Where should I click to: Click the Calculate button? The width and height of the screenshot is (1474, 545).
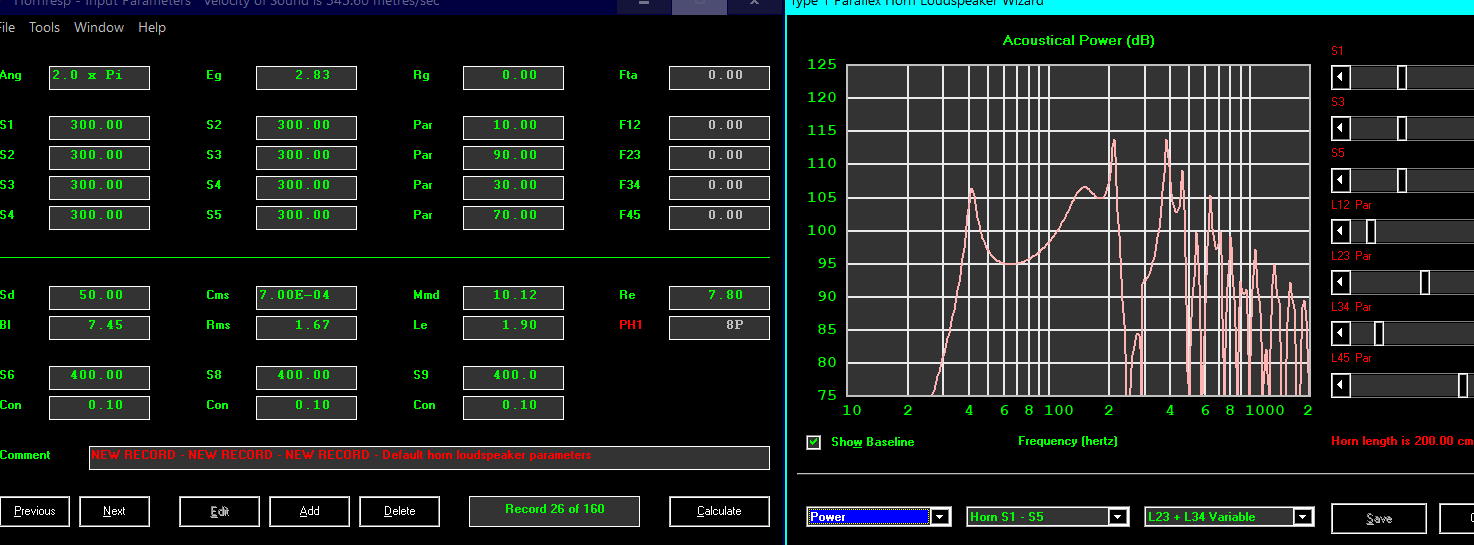point(719,511)
